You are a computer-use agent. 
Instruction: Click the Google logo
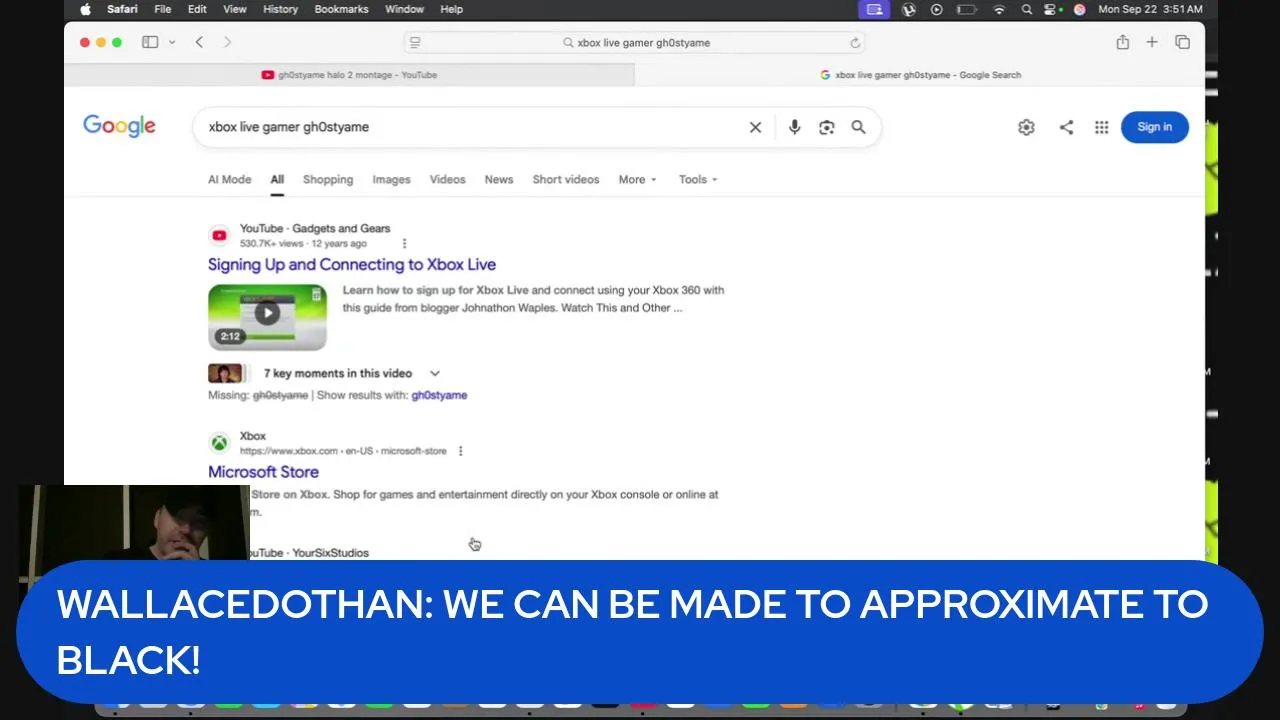click(x=119, y=125)
